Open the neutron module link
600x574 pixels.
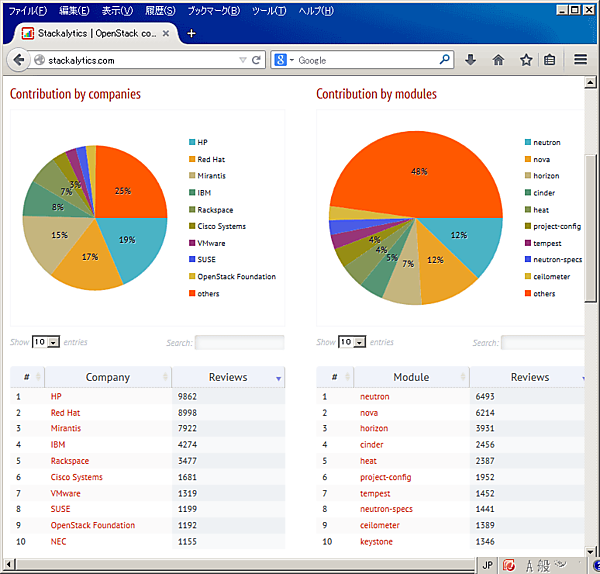pyautogui.click(x=375, y=396)
